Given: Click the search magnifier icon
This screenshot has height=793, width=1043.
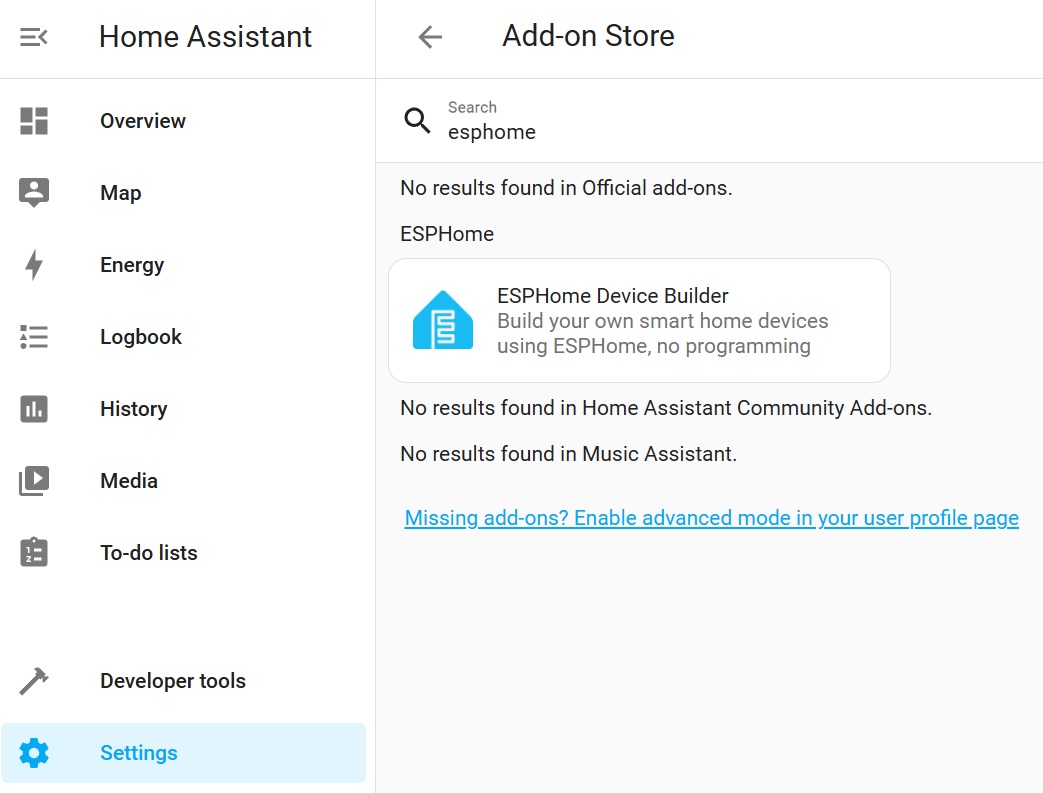Looking at the screenshot, I should click(417, 120).
